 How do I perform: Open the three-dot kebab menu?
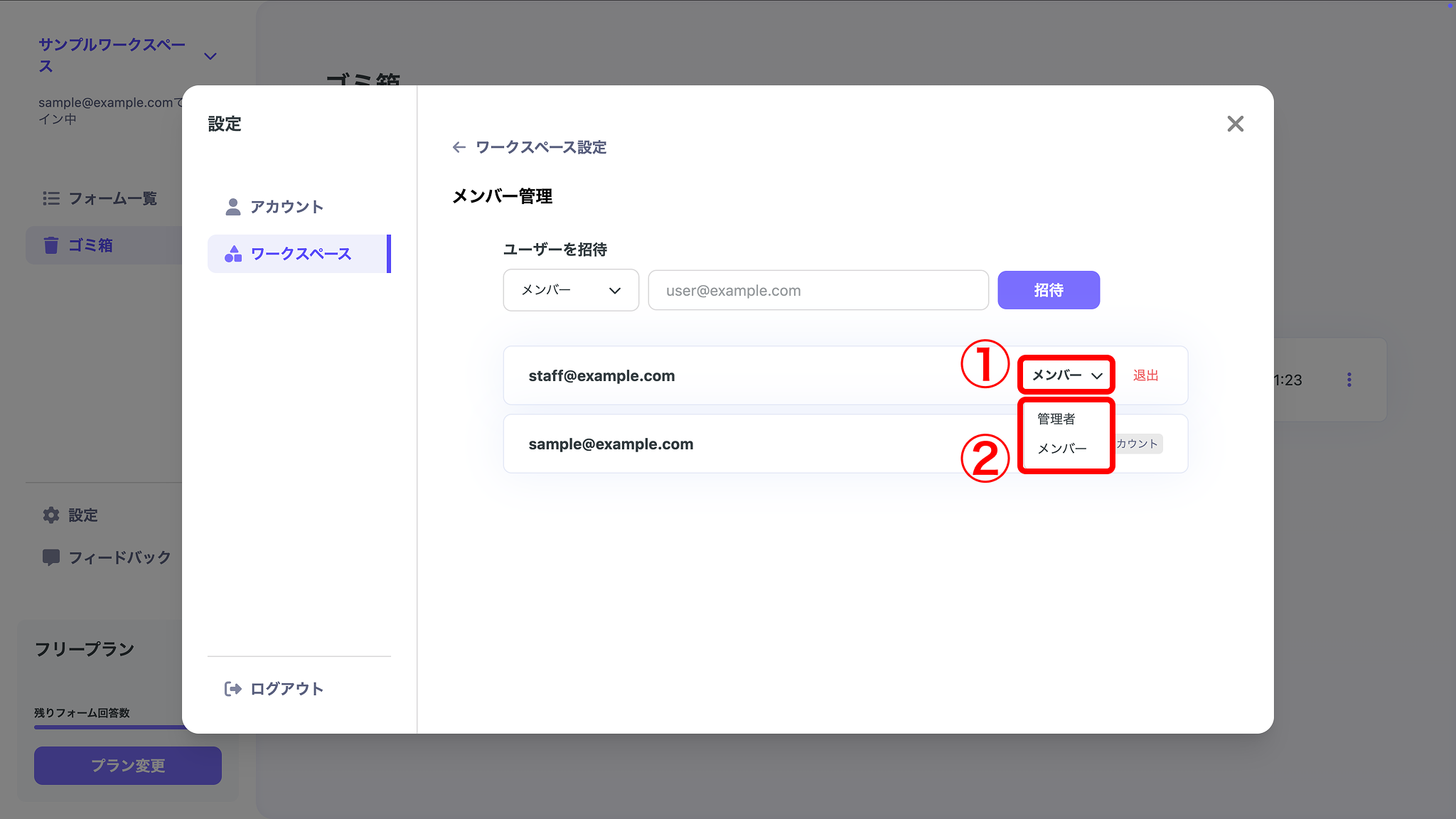point(1349,380)
